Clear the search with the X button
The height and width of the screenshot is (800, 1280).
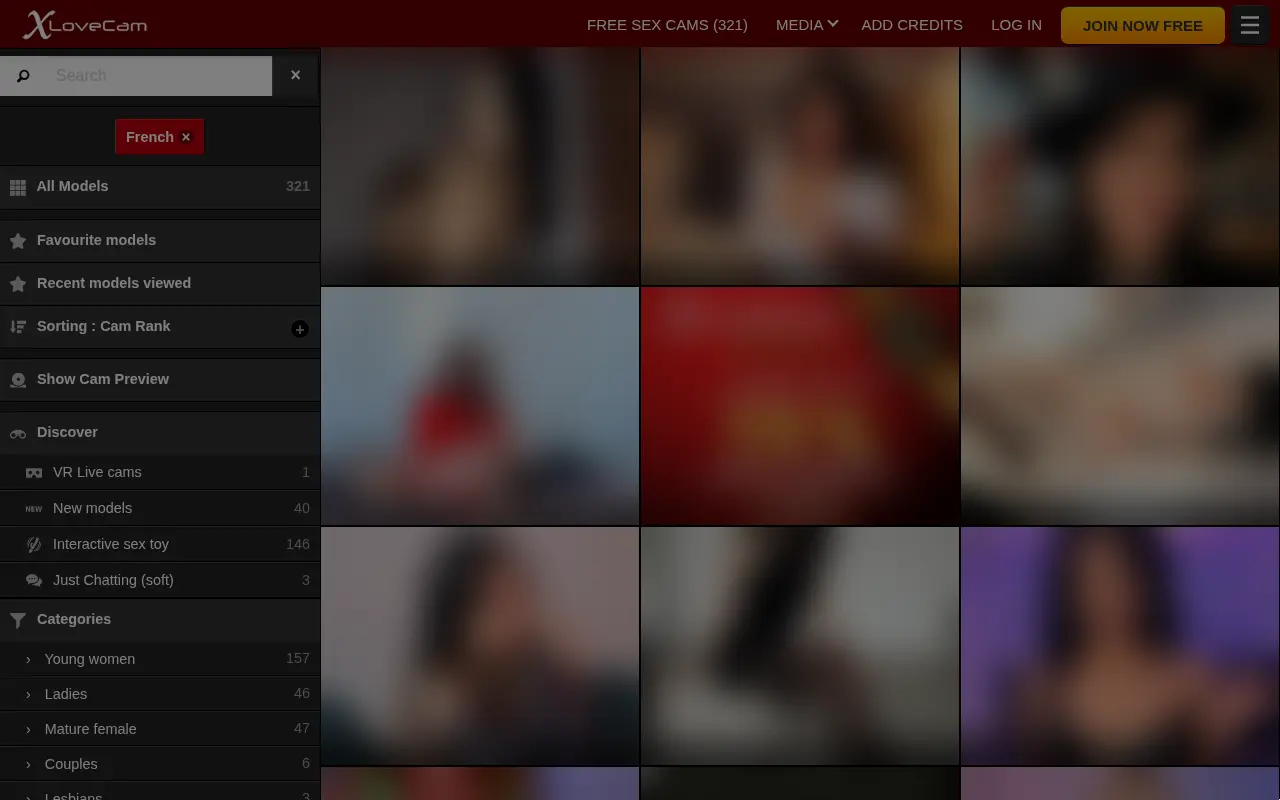[295, 75]
